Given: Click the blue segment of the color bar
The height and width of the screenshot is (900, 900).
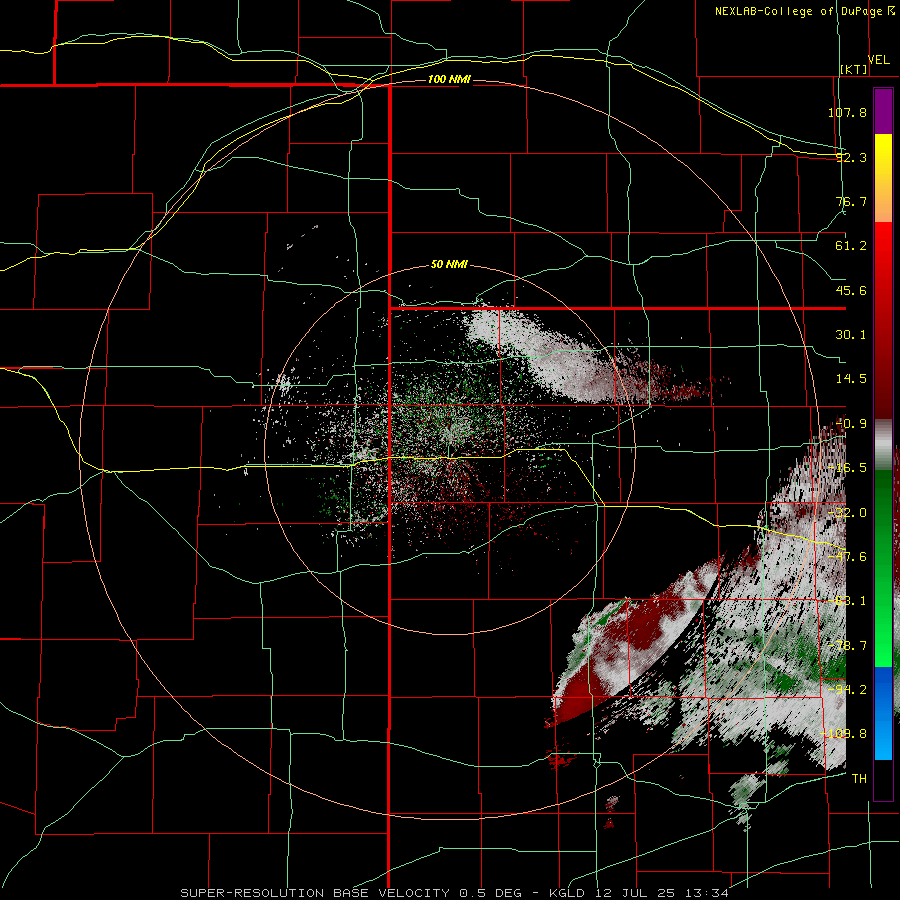Looking at the screenshot, I should [x=883, y=713].
